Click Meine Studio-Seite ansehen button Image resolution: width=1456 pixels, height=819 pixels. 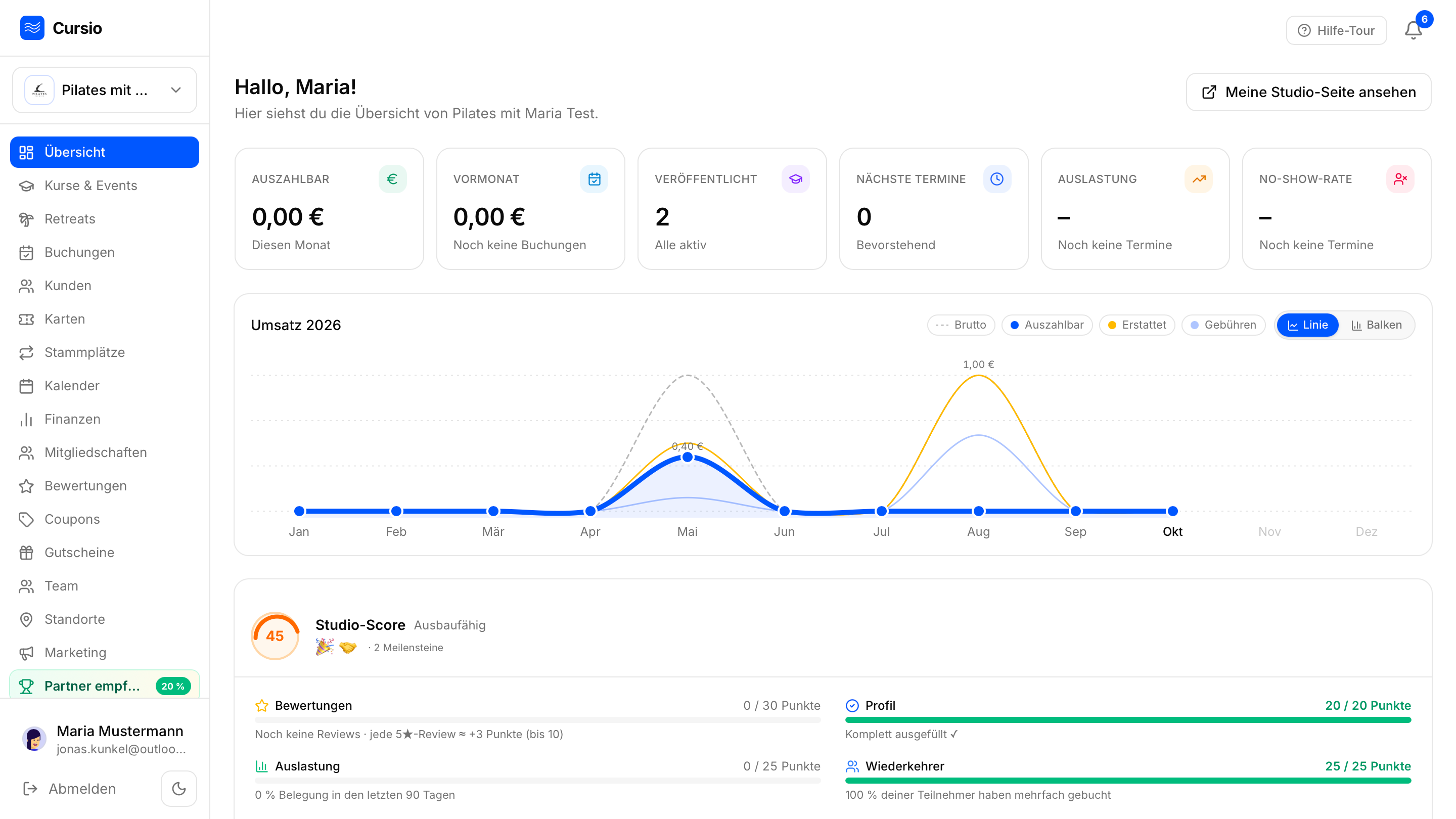[x=1308, y=92]
